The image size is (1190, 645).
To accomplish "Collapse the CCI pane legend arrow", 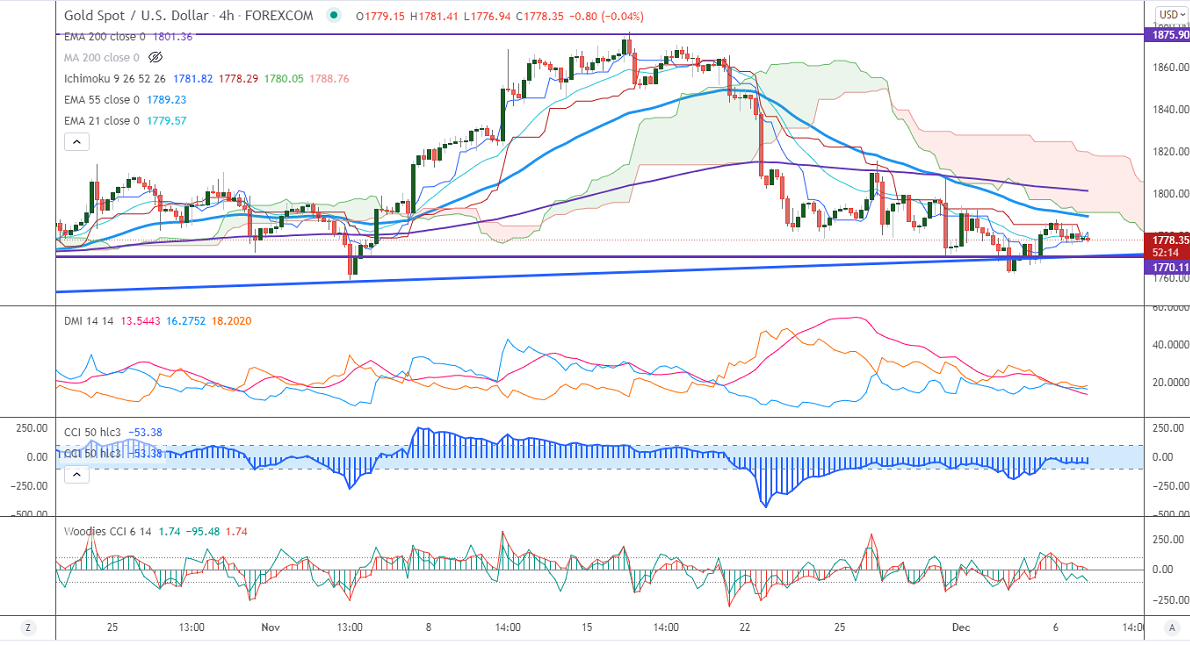I will [77, 475].
